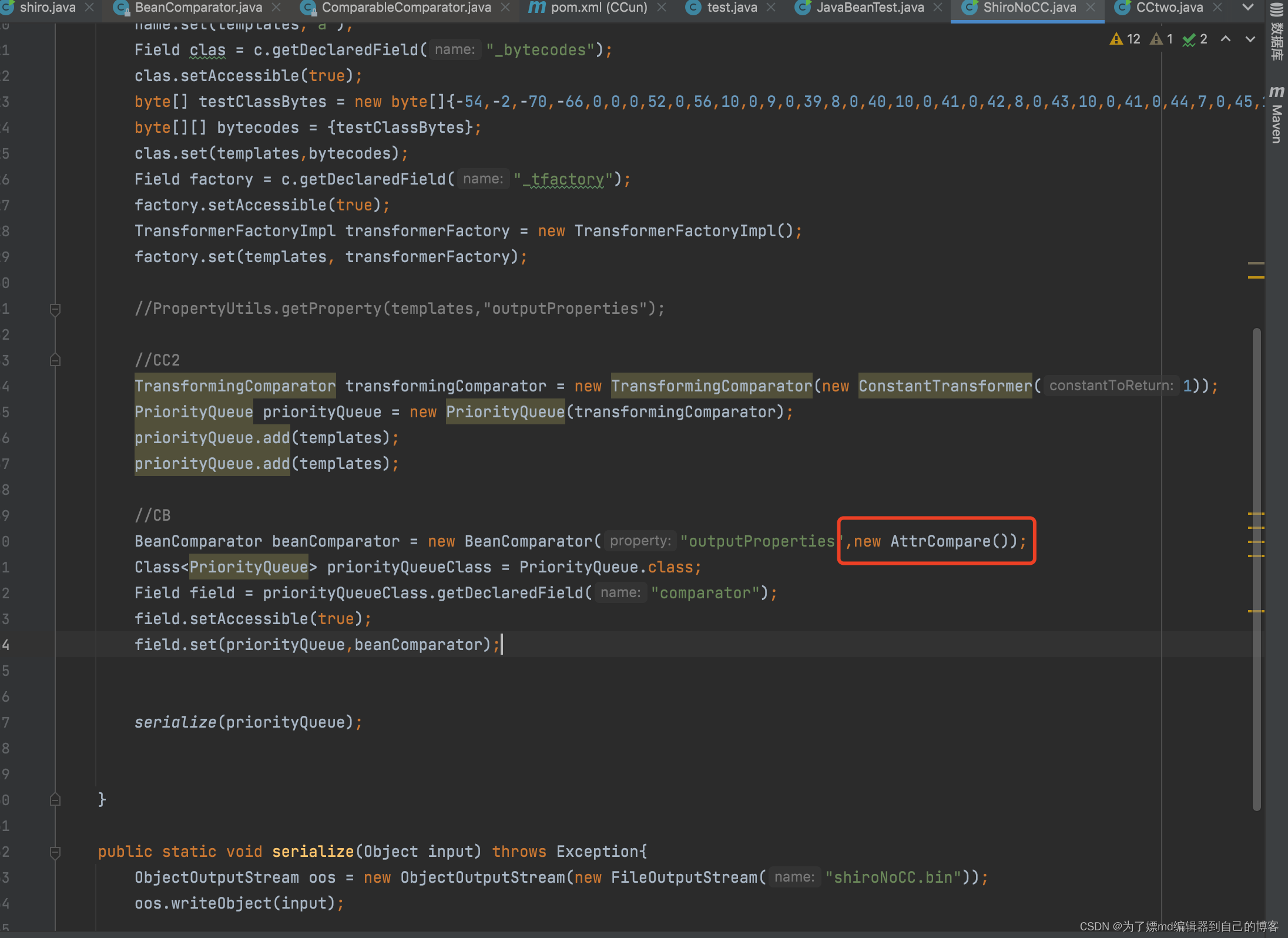Viewport: 1288px width, 938px height.
Task: Click the //CB comment line
Action: click(x=153, y=515)
